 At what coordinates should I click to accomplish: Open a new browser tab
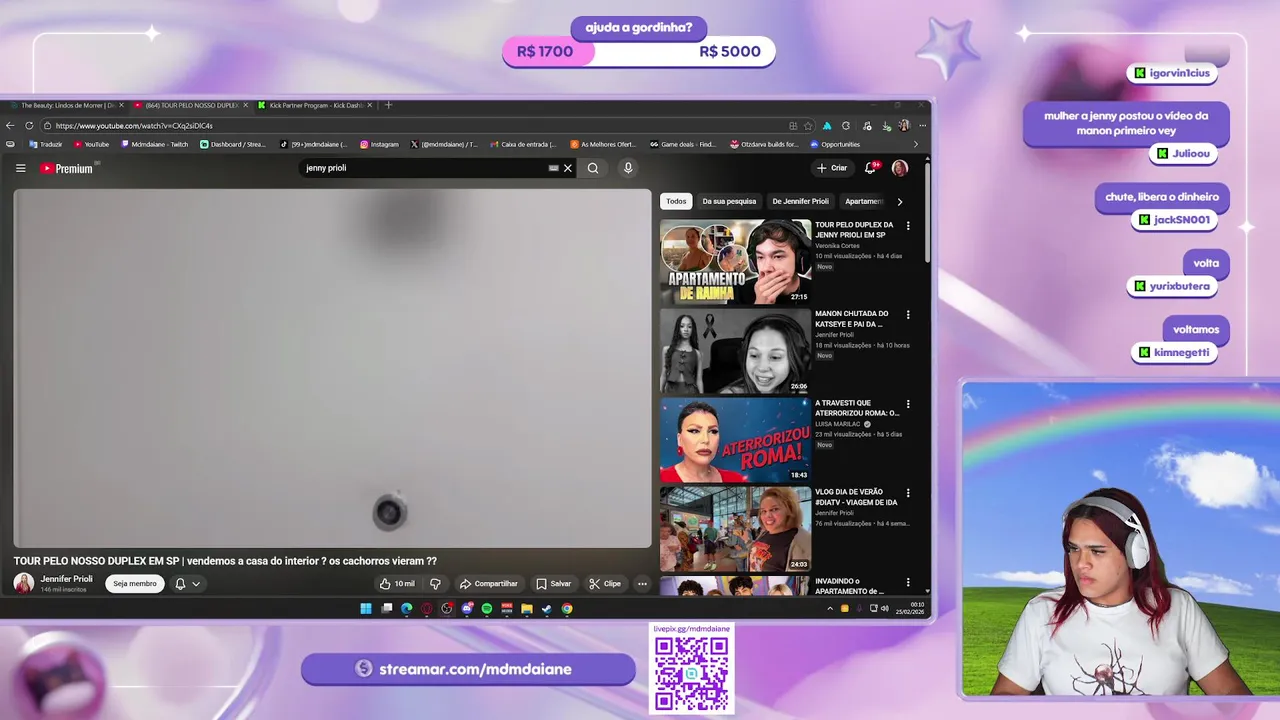click(x=389, y=105)
